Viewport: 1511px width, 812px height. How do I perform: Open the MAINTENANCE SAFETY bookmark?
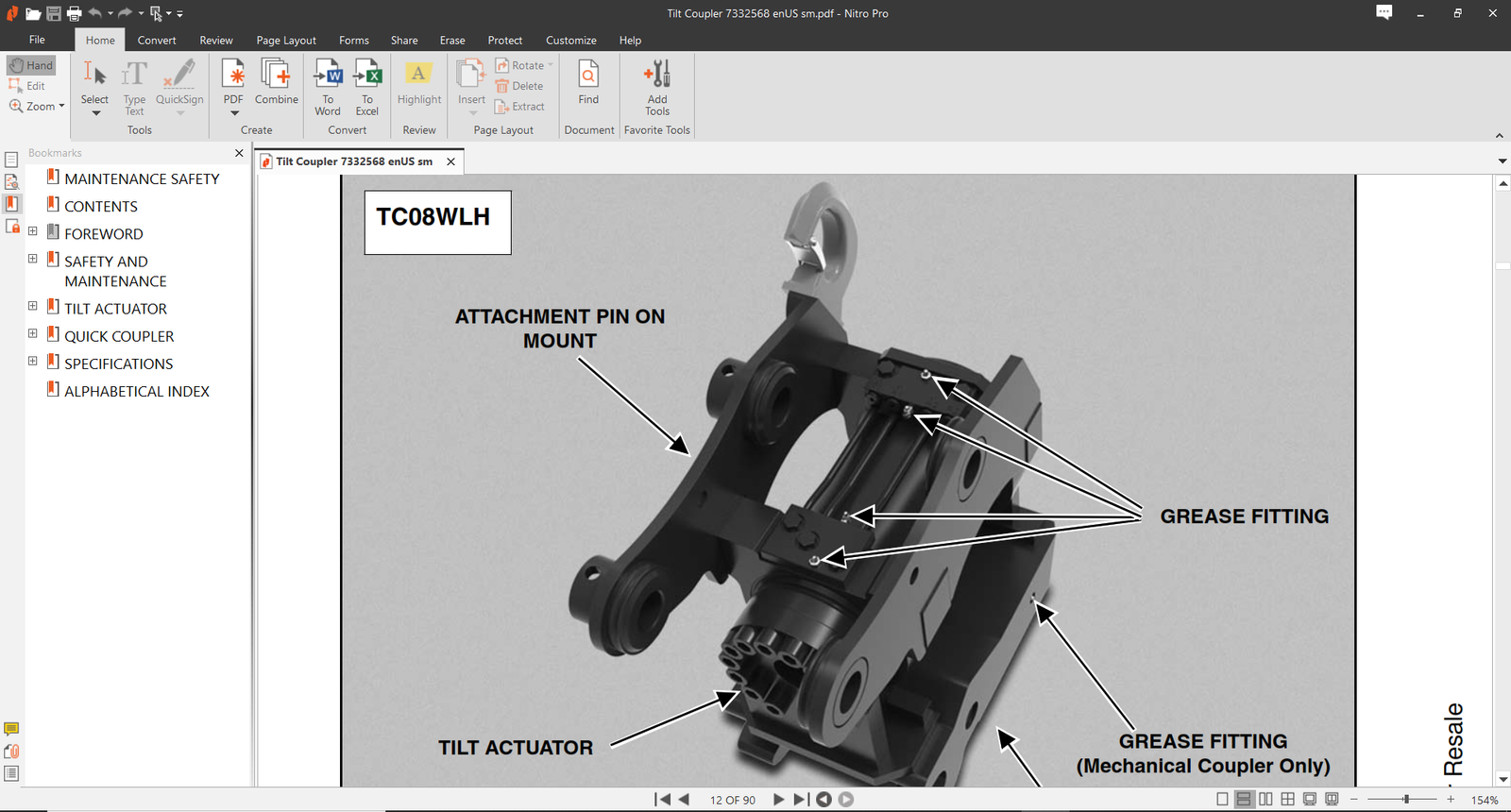[142, 178]
